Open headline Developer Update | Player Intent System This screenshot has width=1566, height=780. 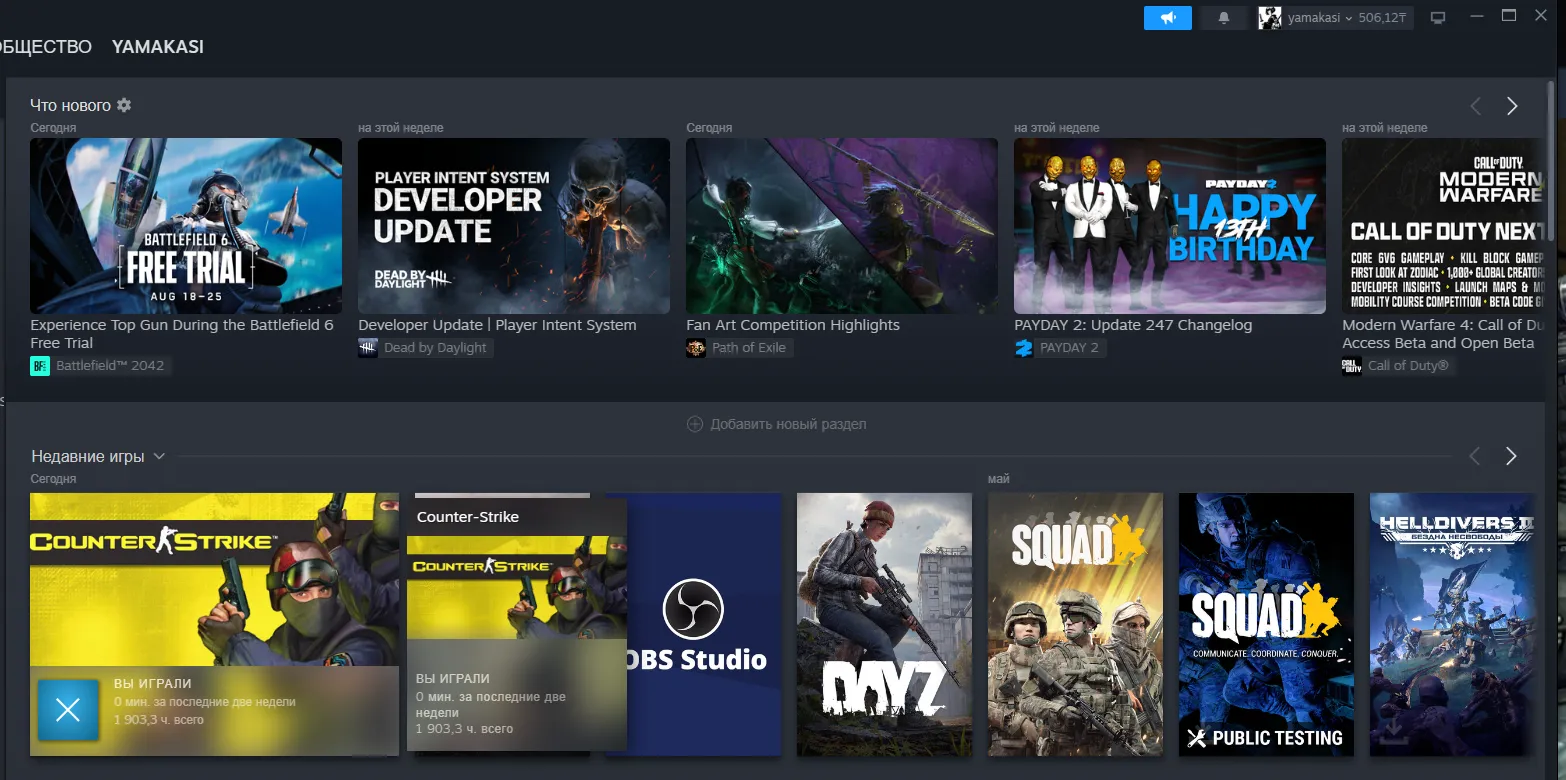(x=497, y=325)
